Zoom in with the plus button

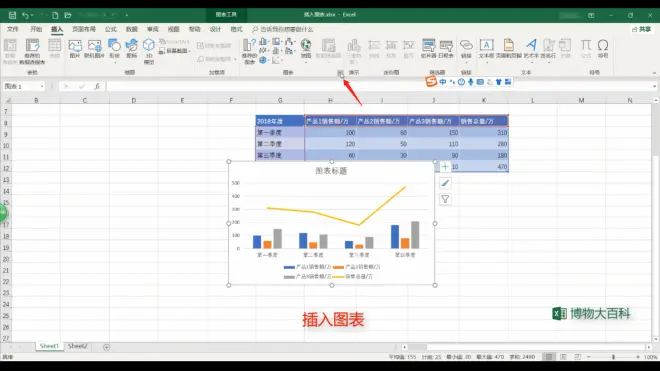[x=638, y=357]
